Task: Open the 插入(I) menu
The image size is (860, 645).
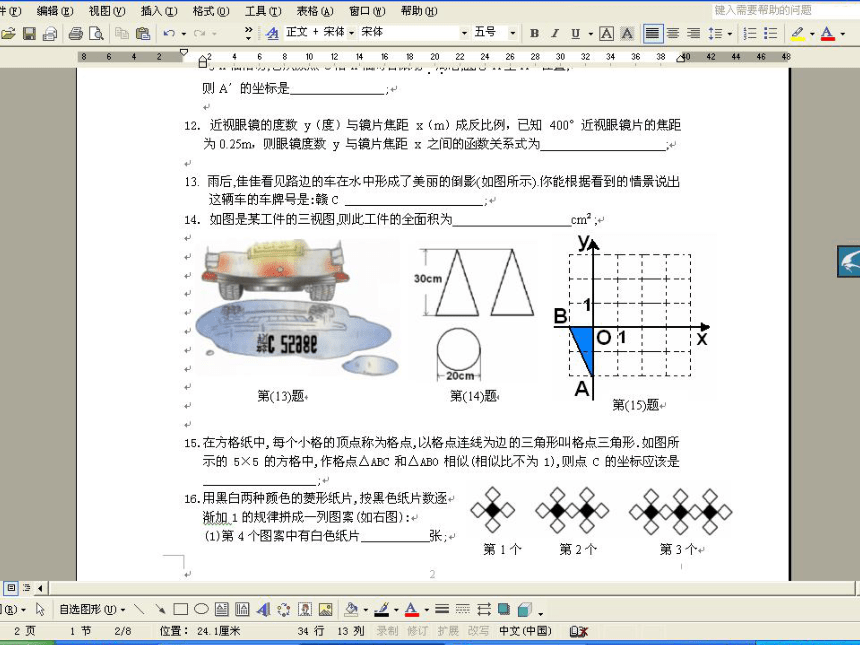Action: 159,11
